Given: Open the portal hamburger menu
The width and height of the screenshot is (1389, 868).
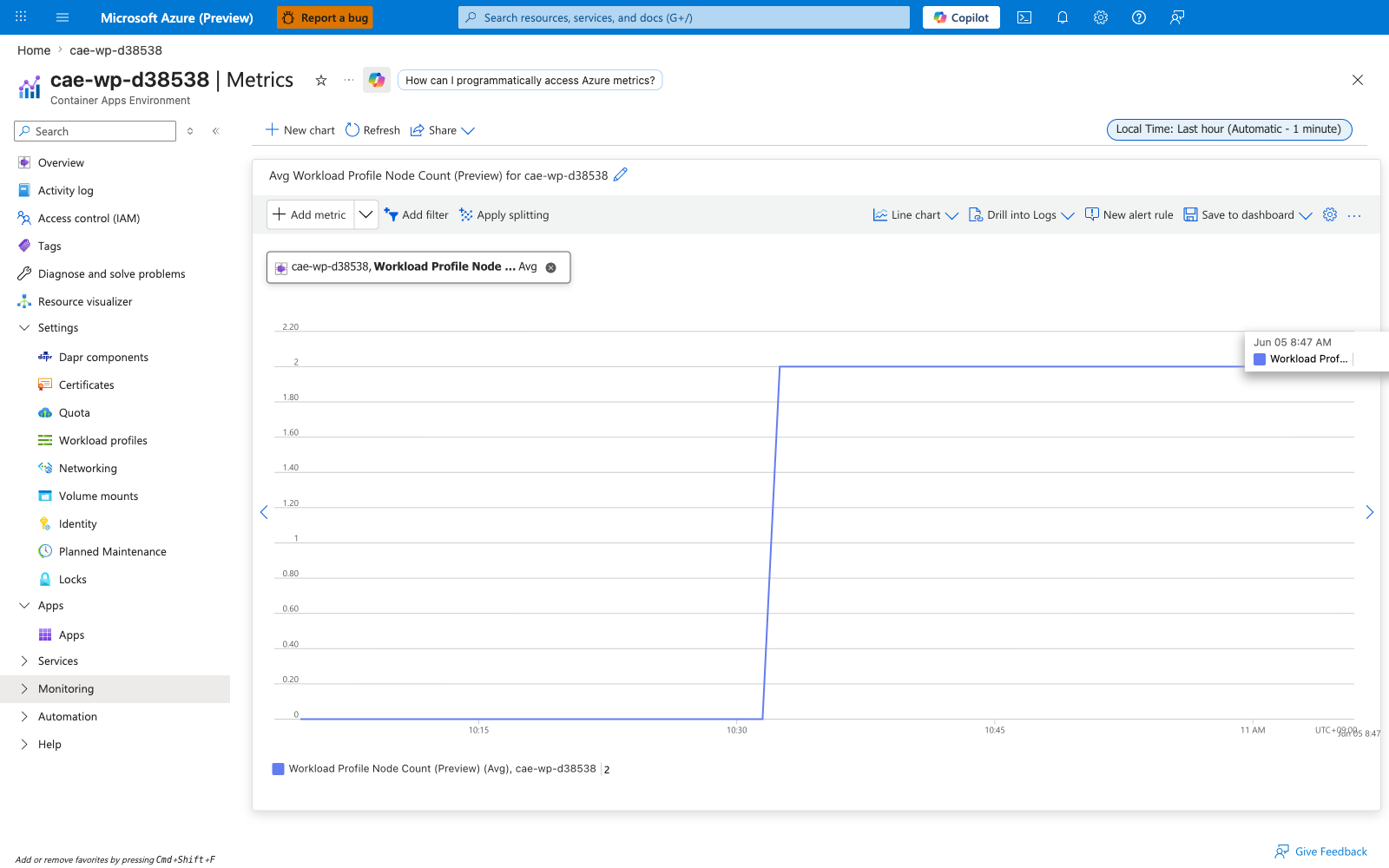Looking at the screenshot, I should [x=63, y=17].
